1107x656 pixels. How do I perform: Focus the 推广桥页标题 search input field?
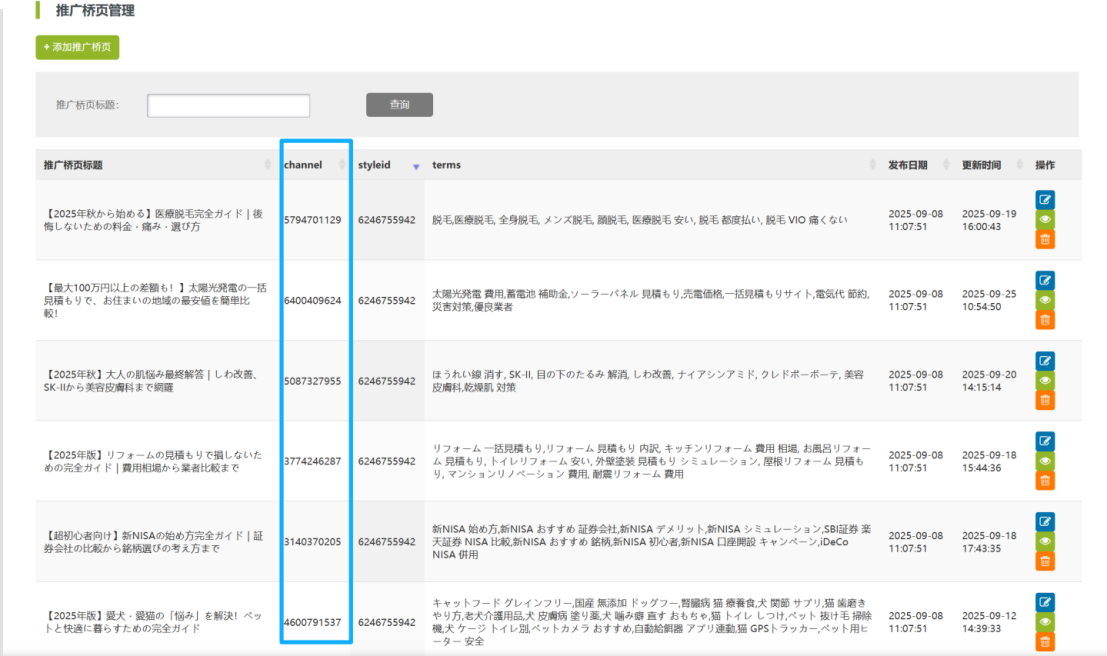point(228,105)
